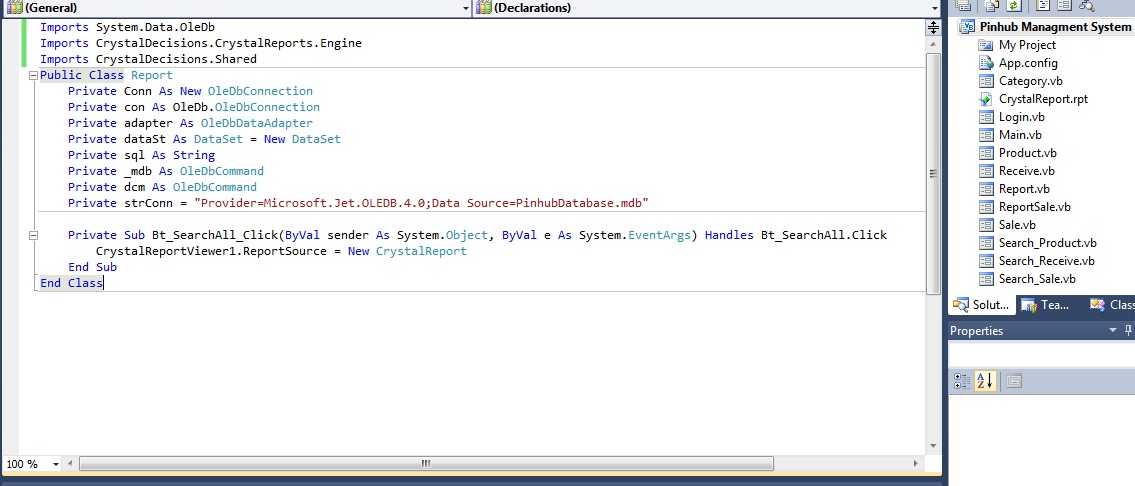Toggle auto-hide pin on Properties panel
This screenshot has width=1135, height=486.
[1128, 330]
